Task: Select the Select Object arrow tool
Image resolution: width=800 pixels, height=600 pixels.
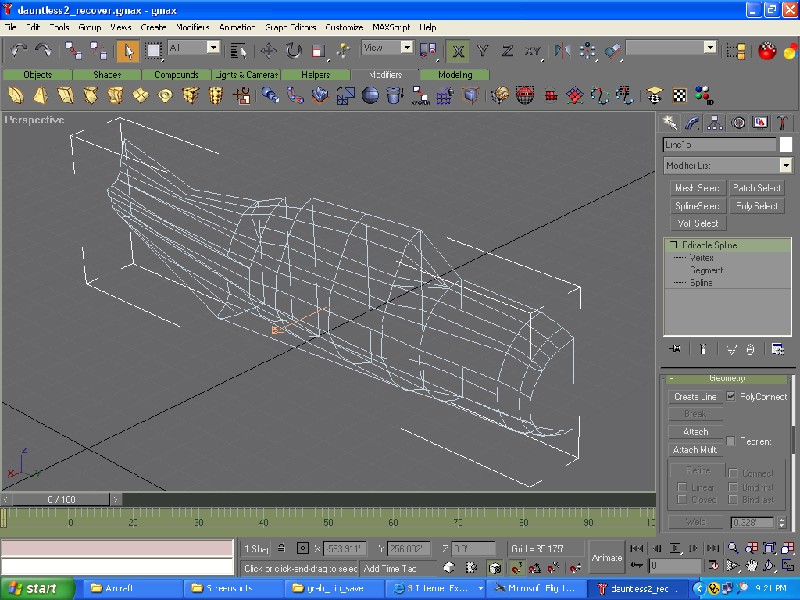Action: pyautogui.click(x=127, y=49)
